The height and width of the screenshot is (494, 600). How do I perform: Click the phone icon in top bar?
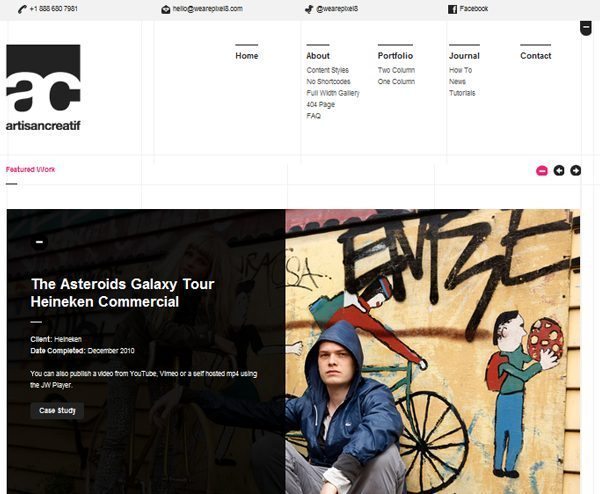click(22, 9)
